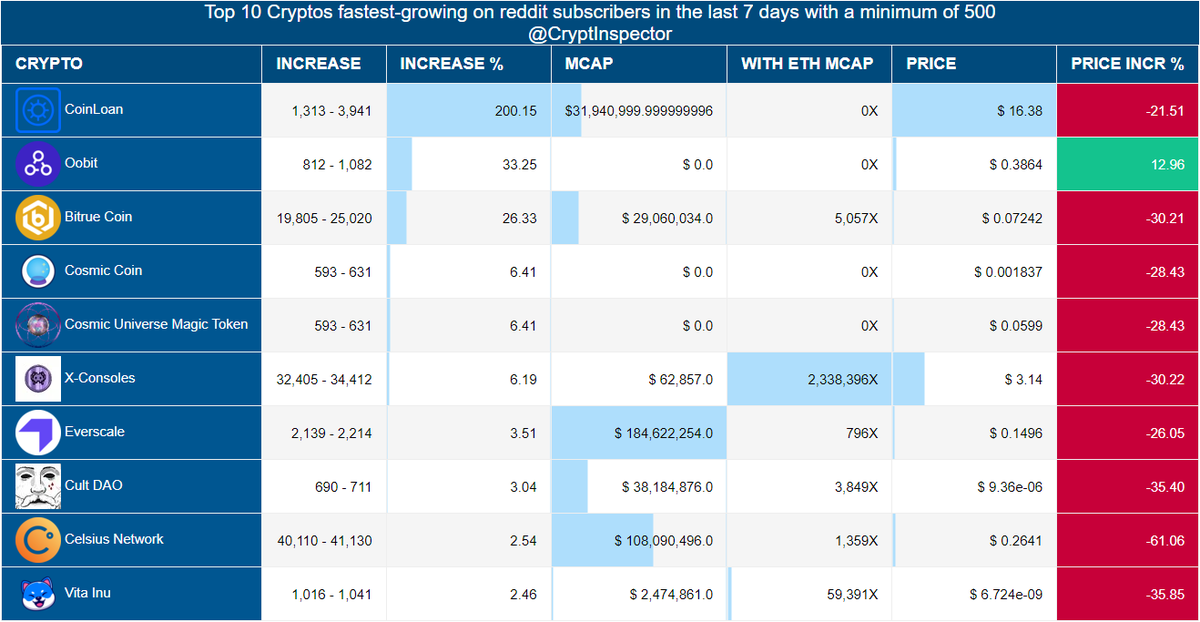Screen dimensions: 1200x622
Task: Click the 3.51 increase percent cell
Action: (x=469, y=434)
